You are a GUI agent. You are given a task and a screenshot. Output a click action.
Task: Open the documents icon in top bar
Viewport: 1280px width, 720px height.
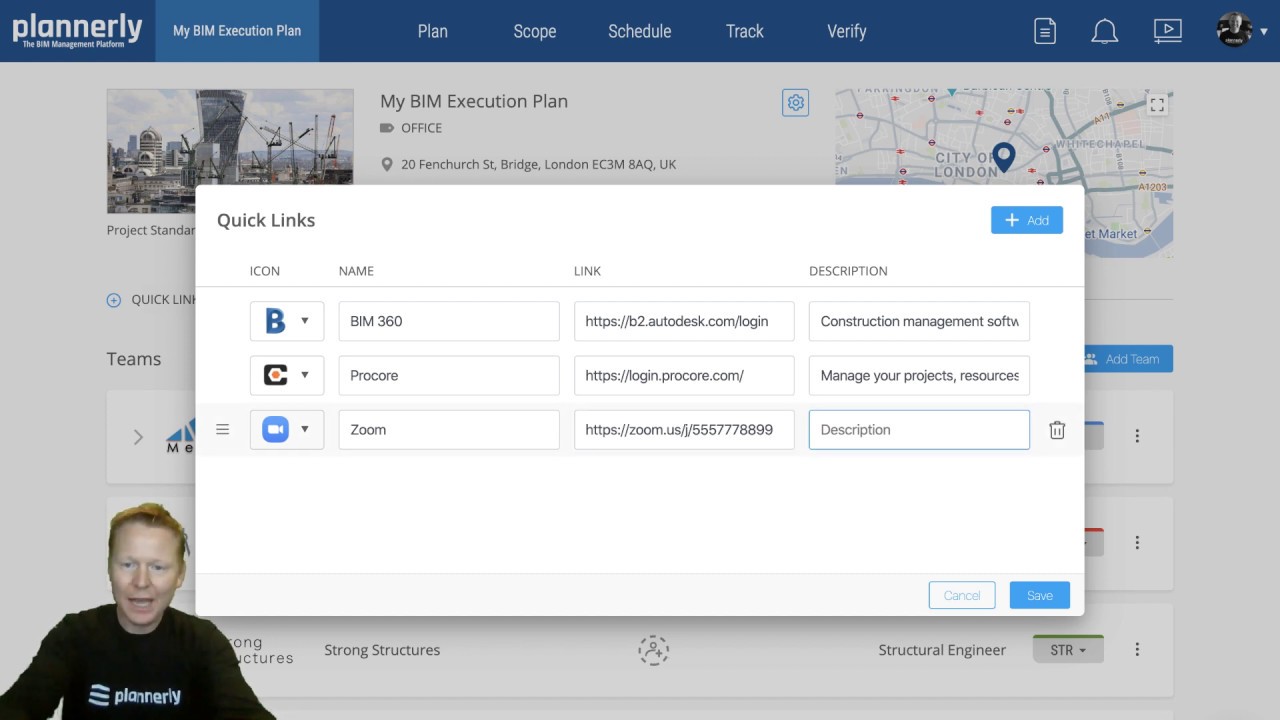1045,31
